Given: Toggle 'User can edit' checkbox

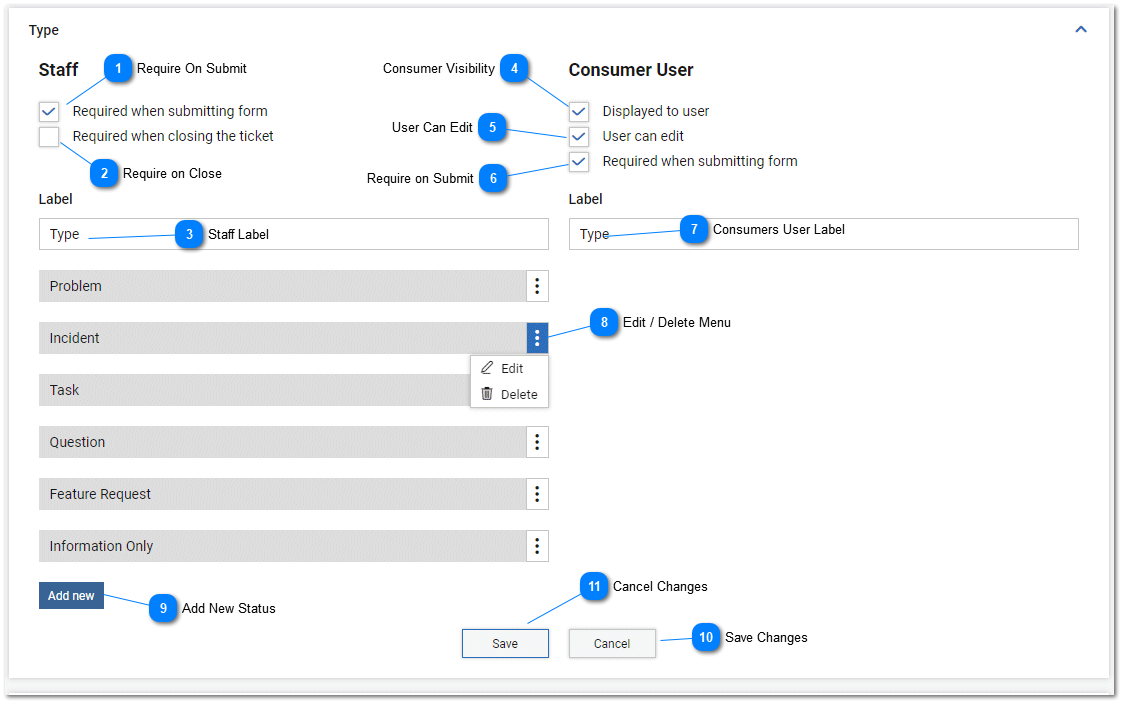Looking at the screenshot, I should click(x=579, y=136).
